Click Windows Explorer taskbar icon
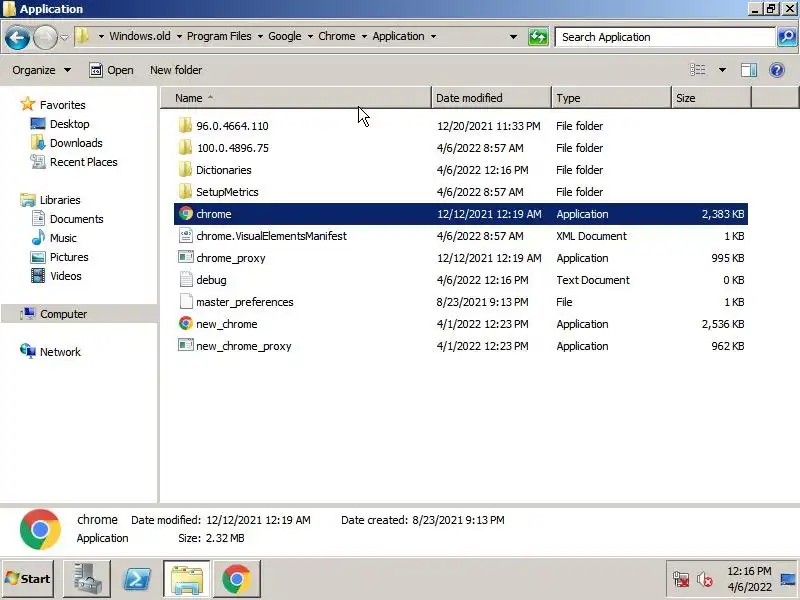This screenshot has height=600, width=800. (x=187, y=579)
